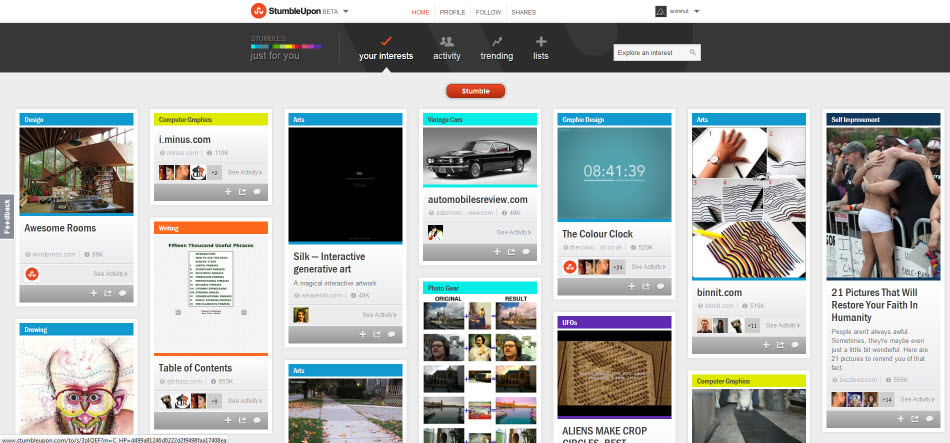Expand See Activity on Table of Contents
Screen dimensions: 950x443
pos(245,401)
